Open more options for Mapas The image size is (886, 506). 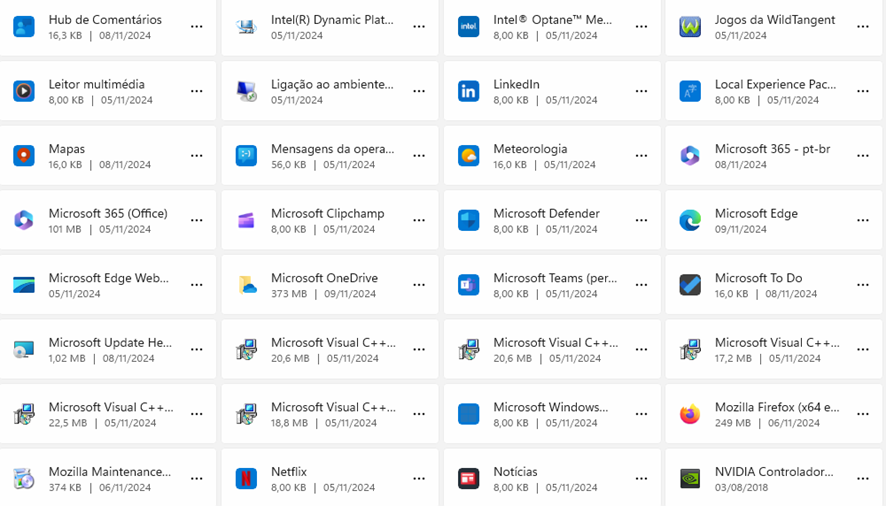197,155
